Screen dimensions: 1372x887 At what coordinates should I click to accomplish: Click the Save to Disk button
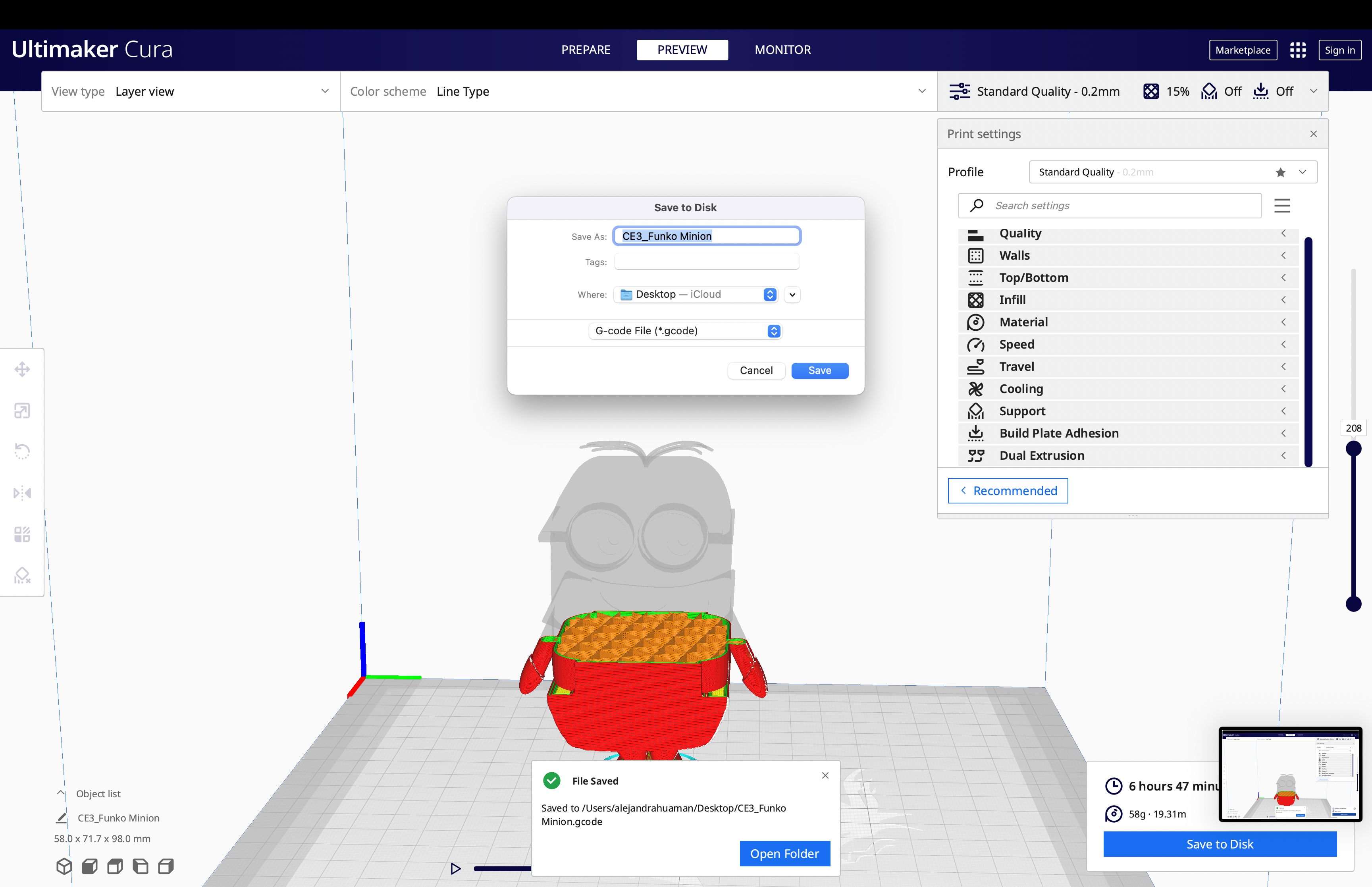pyautogui.click(x=1220, y=844)
